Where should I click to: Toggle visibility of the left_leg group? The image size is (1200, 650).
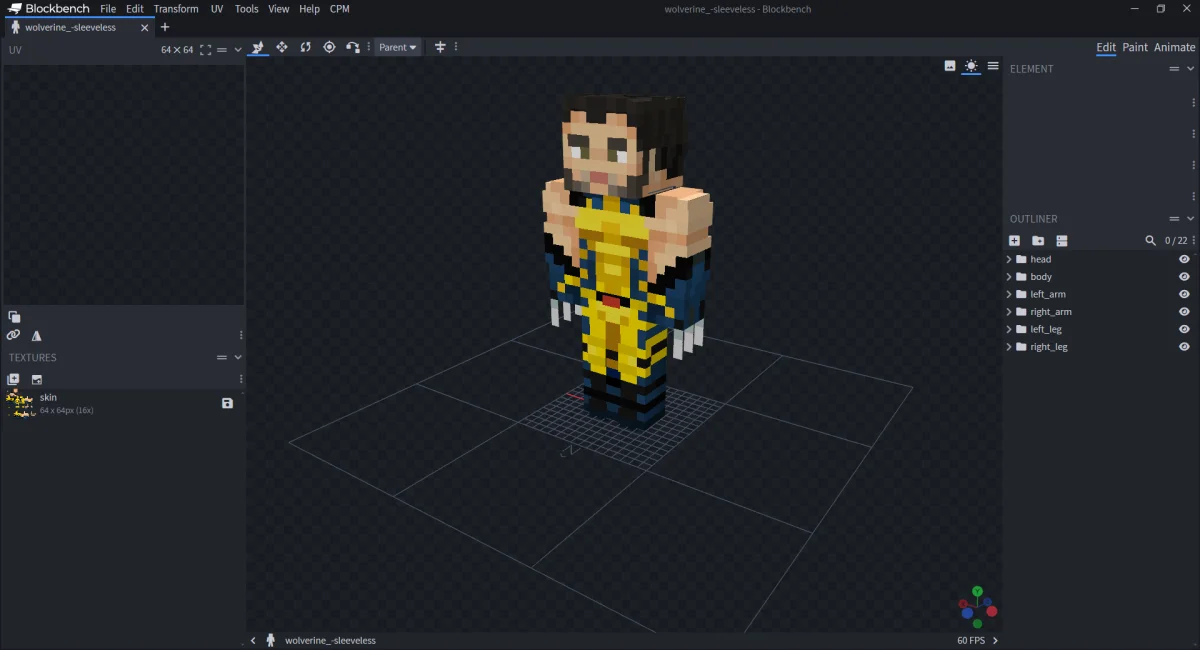click(x=1184, y=329)
